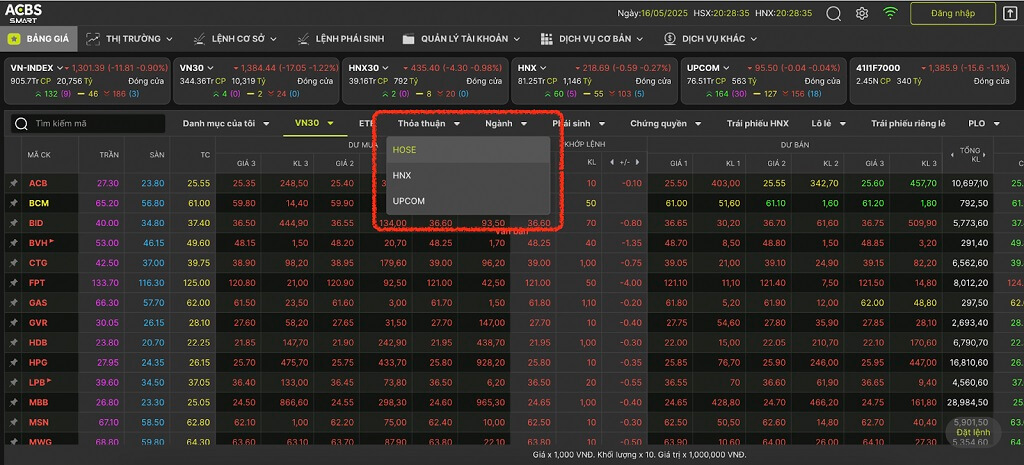Click the chart icon next to Thị trường
This screenshot has height=465, width=1024.
93,39
